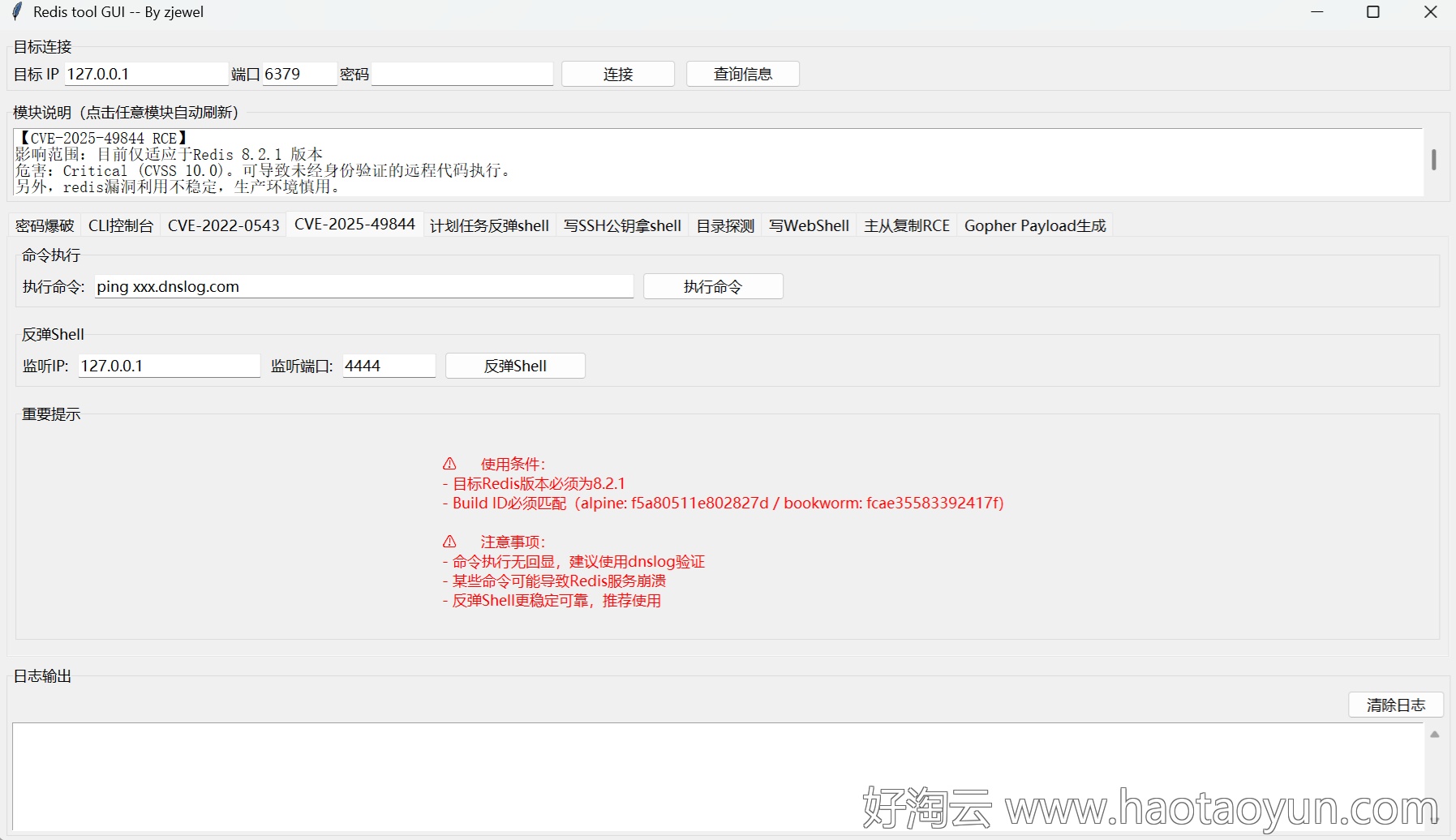The height and width of the screenshot is (840, 1456).
Task: Open the 密码爆破 tab
Action: 45,225
